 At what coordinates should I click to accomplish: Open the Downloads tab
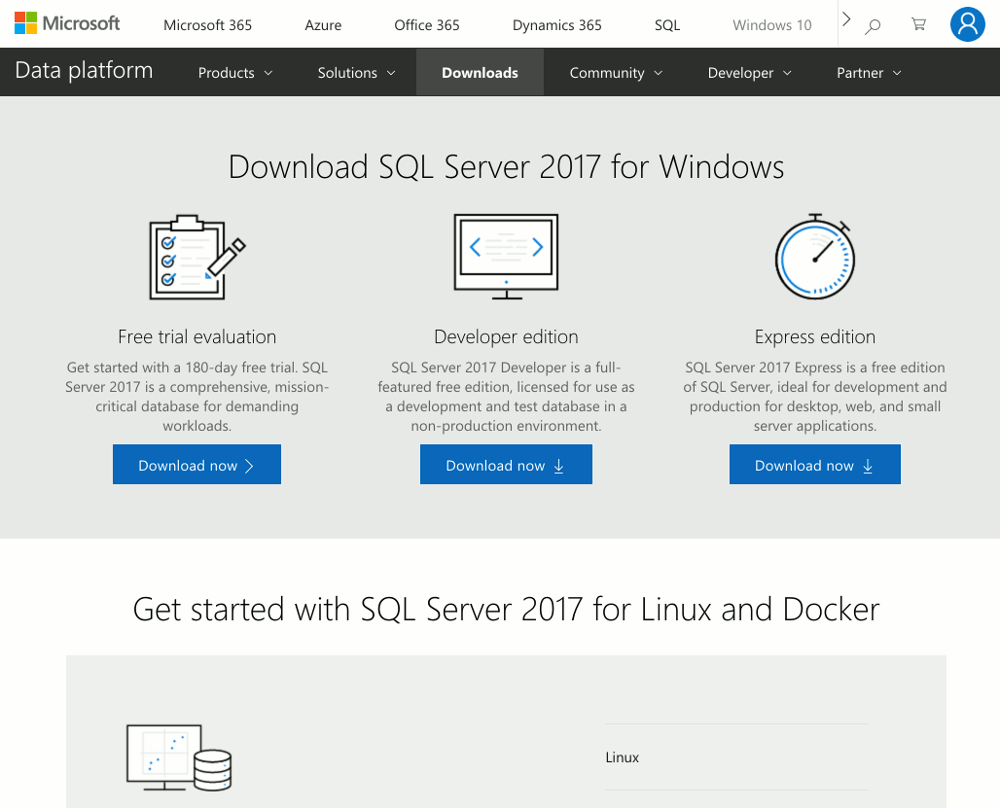point(480,73)
